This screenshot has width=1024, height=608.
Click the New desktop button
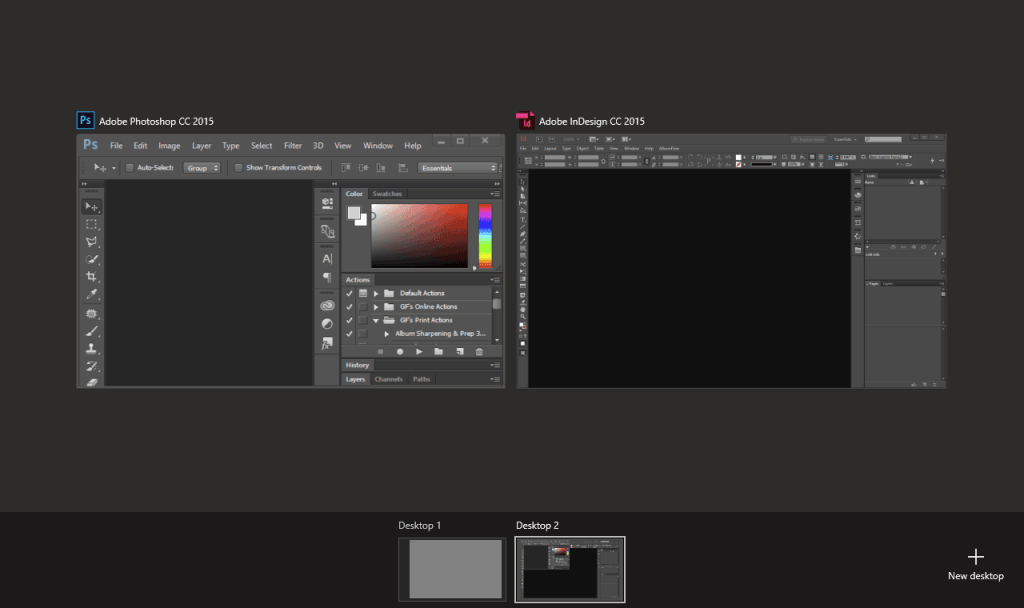(x=976, y=565)
